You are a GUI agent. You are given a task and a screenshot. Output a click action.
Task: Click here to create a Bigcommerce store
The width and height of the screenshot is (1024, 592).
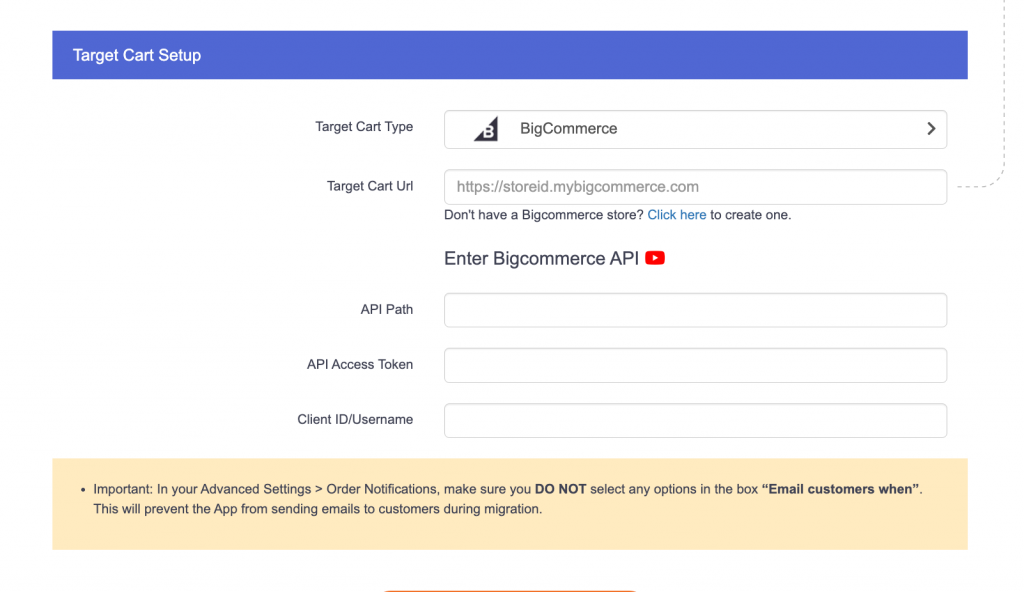[677, 214]
